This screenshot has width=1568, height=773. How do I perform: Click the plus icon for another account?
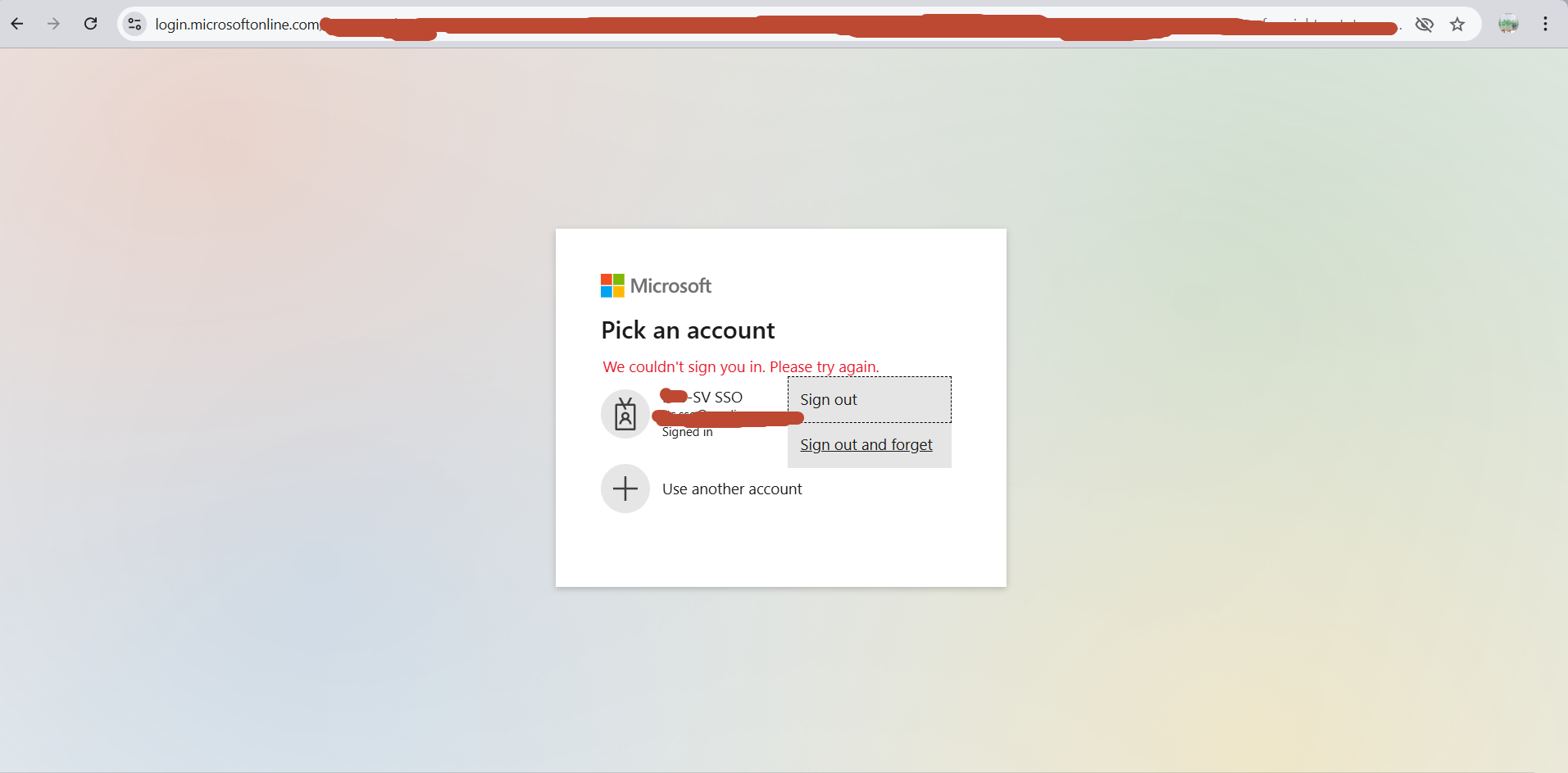(x=625, y=489)
